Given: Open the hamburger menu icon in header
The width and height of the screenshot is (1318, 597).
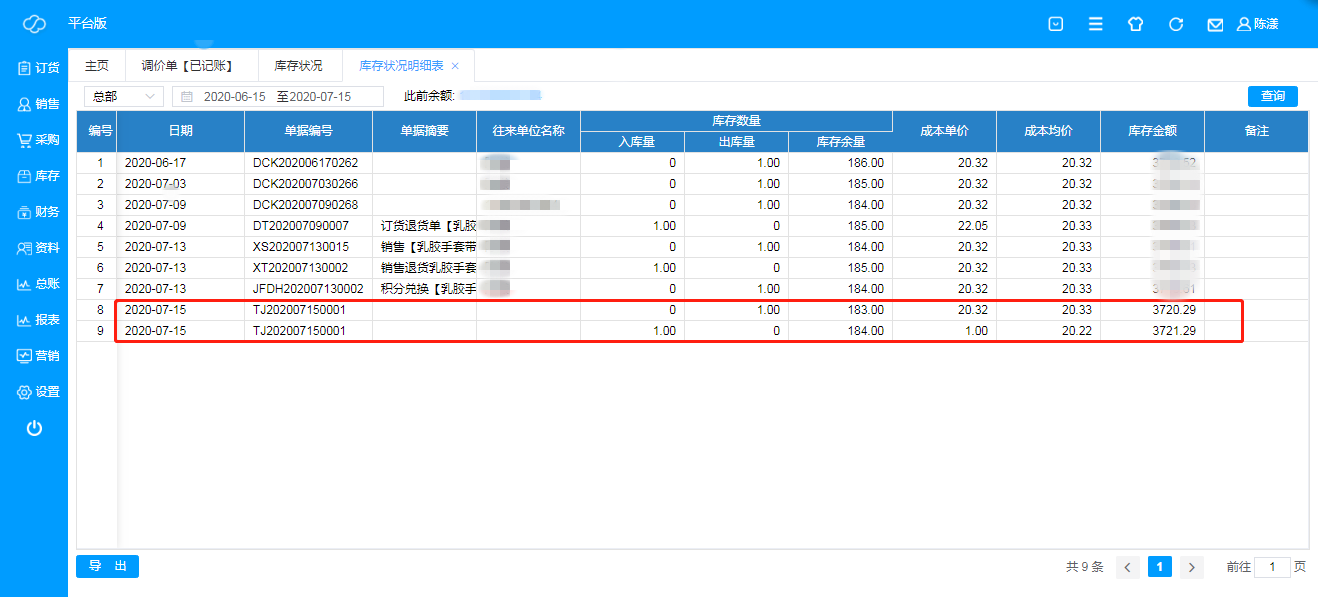Looking at the screenshot, I should [x=1095, y=24].
